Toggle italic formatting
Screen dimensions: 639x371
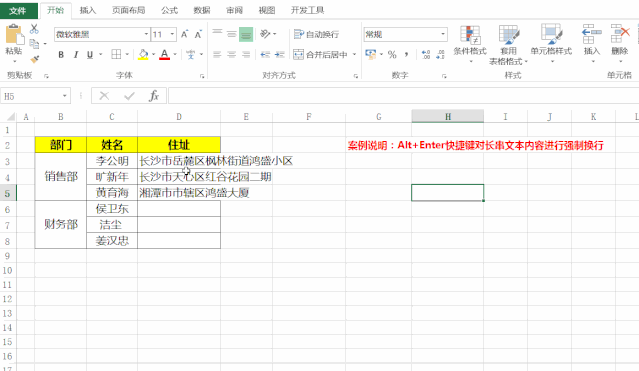pos(75,55)
